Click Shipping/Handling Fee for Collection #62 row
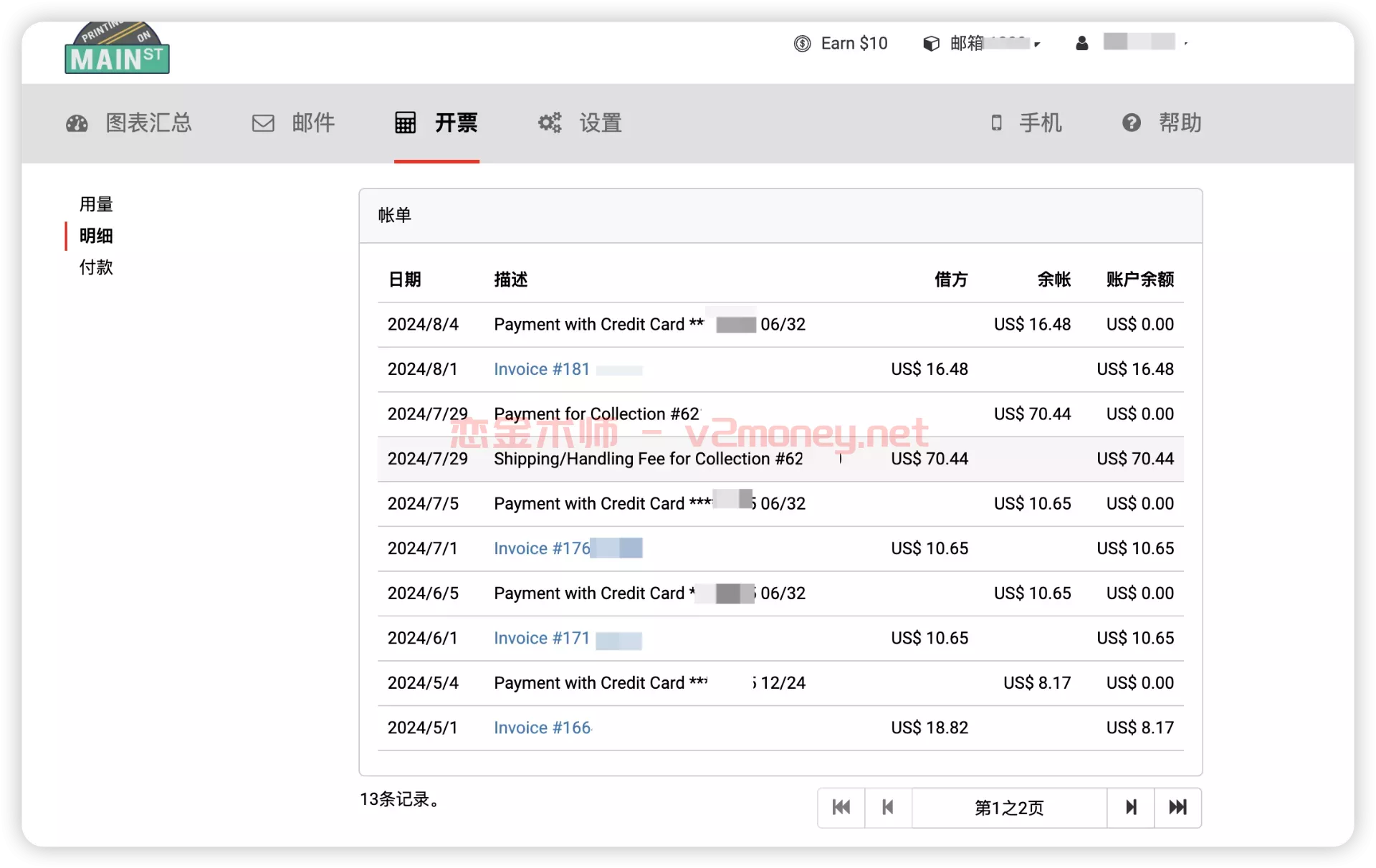 tap(780, 459)
